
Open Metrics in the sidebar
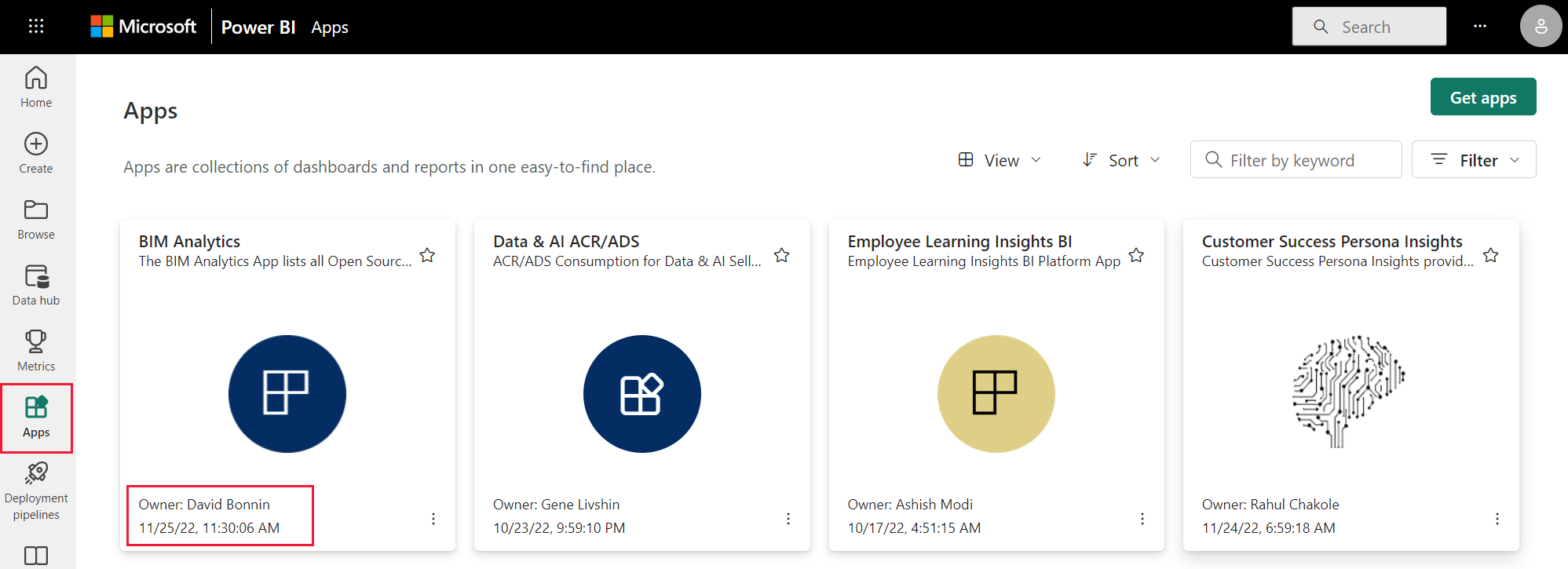36,351
